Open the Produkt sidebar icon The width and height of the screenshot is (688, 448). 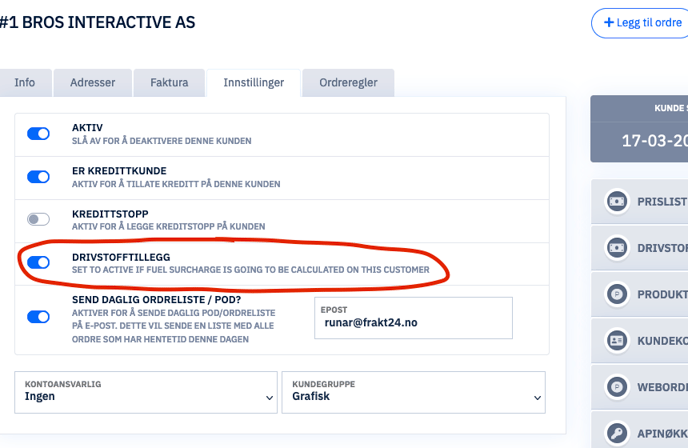pyautogui.click(x=617, y=294)
